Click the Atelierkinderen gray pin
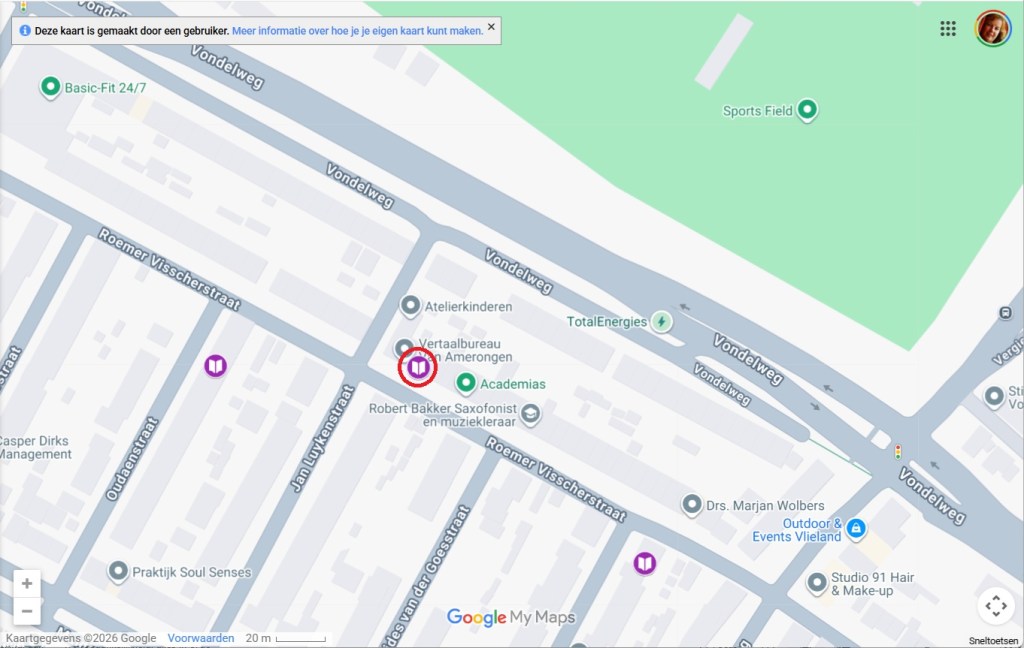The width and height of the screenshot is (1024, 648). (410, 306)
